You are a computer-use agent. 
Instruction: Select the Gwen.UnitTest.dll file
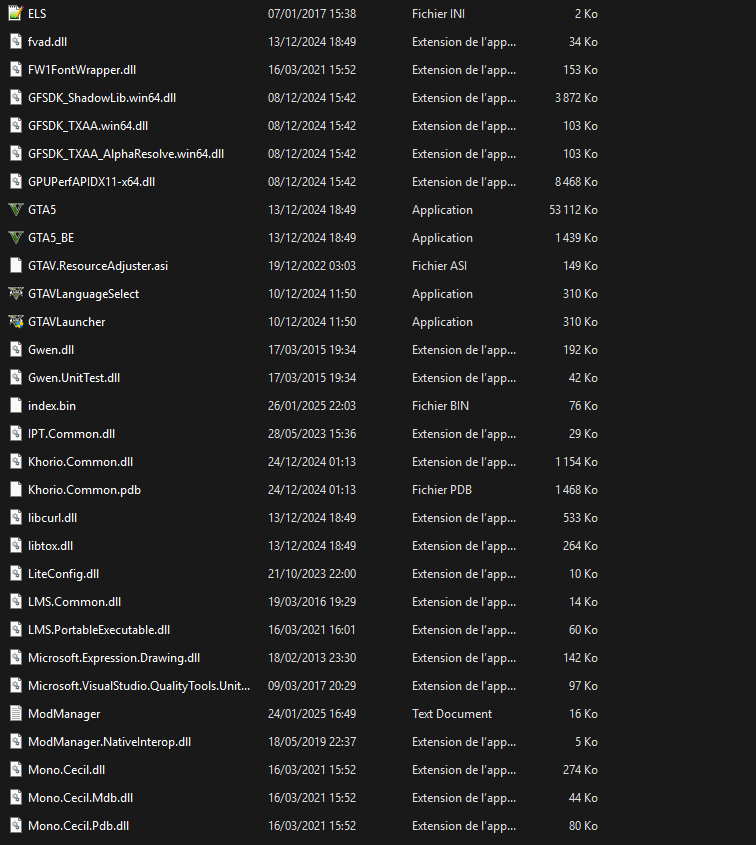click(74, 378)
